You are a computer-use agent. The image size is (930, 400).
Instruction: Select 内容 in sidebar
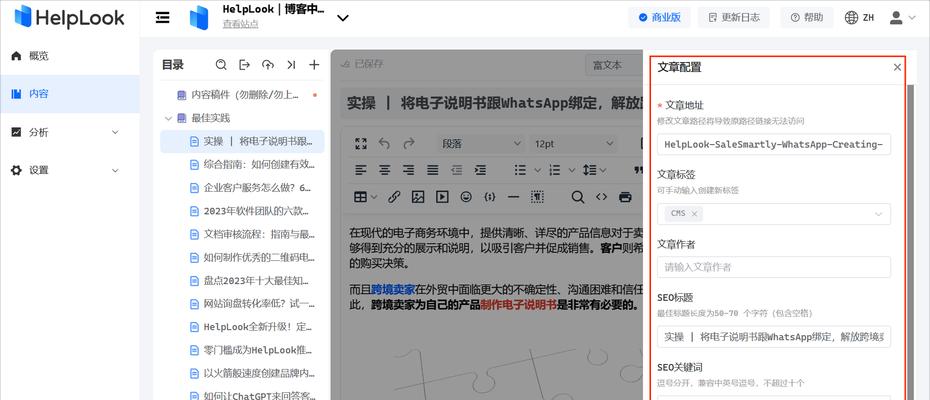[69, 94]
